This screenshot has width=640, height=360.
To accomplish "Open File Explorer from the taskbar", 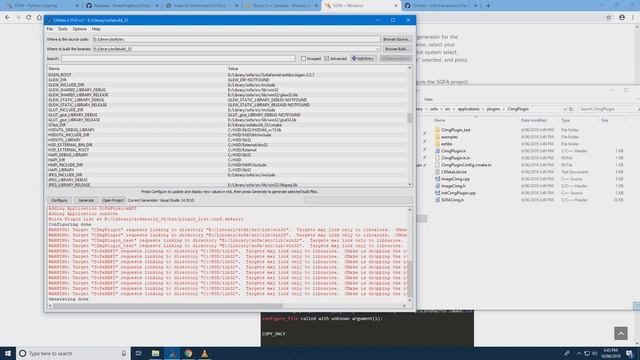I will [x=156, y=353].
